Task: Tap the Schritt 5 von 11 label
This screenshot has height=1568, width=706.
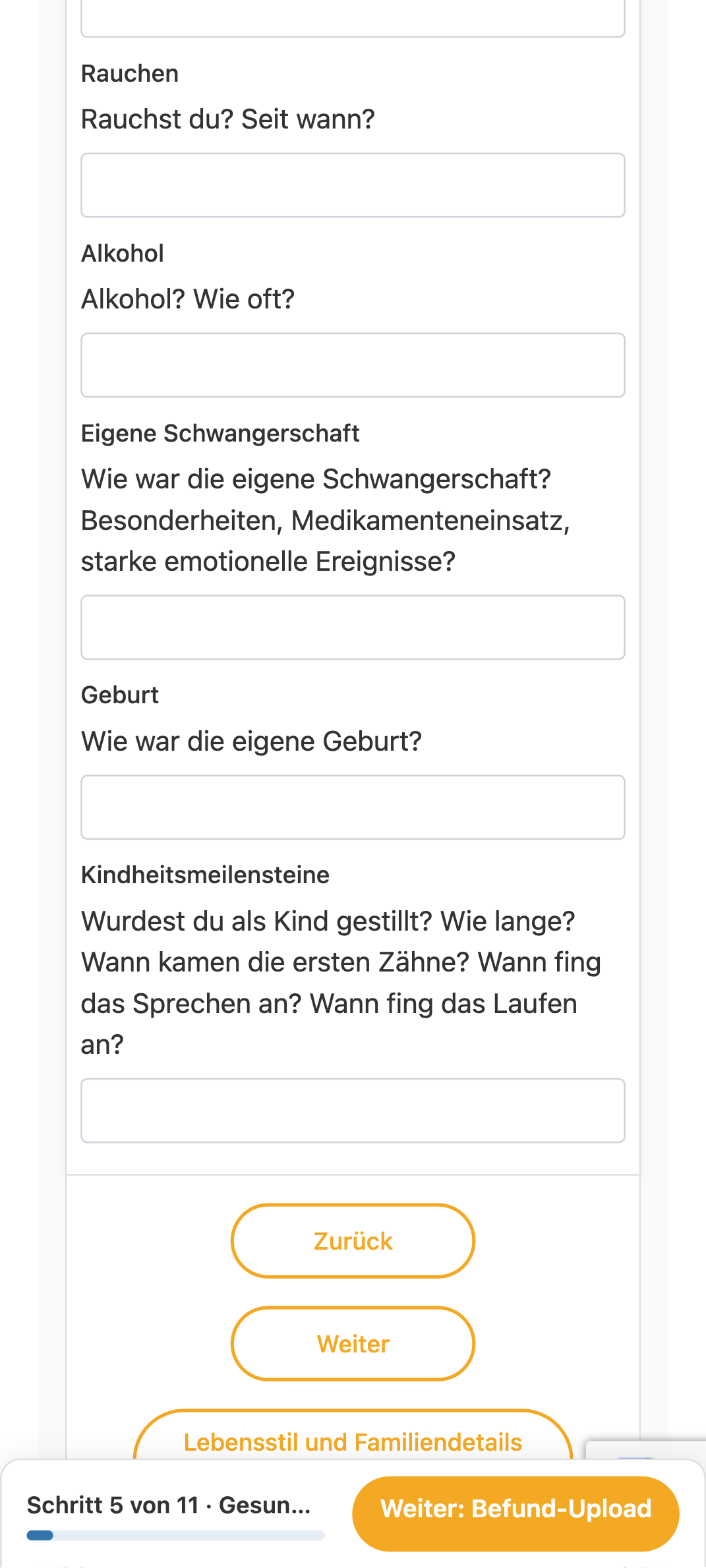Action: pos(169,1505)
